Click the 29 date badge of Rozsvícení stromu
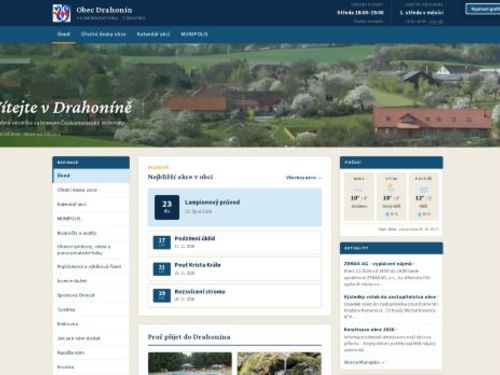The height and width of the screenshot is (375, 500). 162,296
